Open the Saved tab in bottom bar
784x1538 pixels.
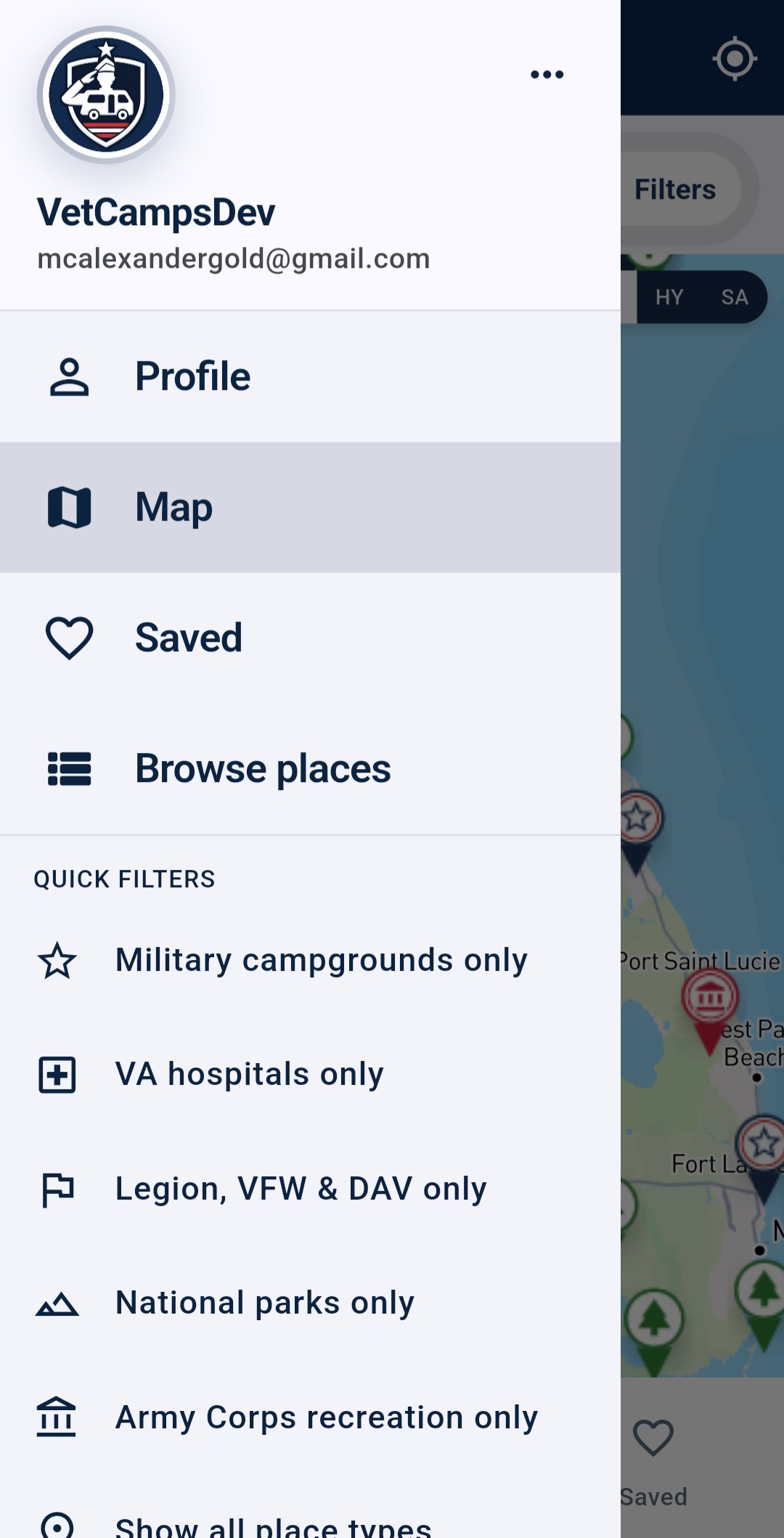click(x=653, y=1460)
